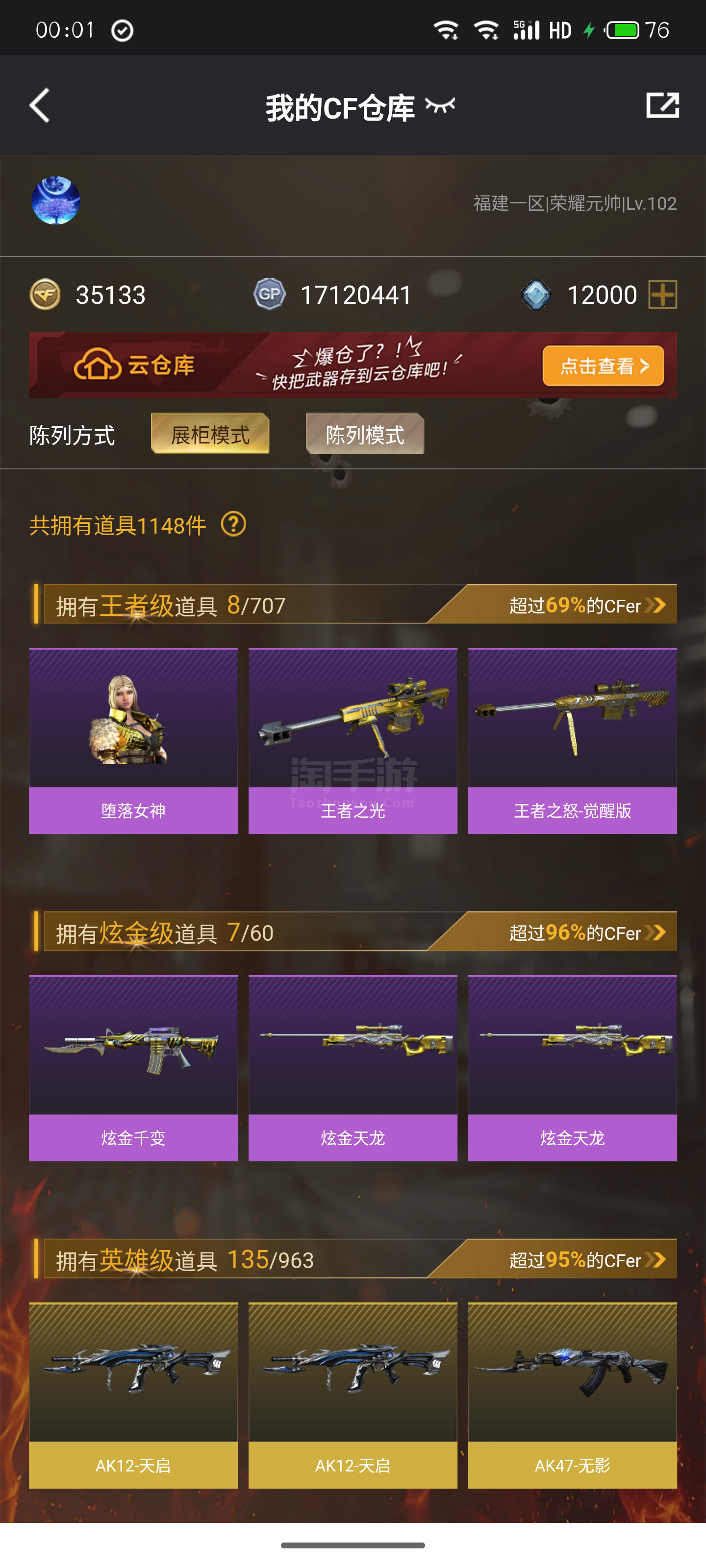Switch to 陈列模式 display mode

365,433
